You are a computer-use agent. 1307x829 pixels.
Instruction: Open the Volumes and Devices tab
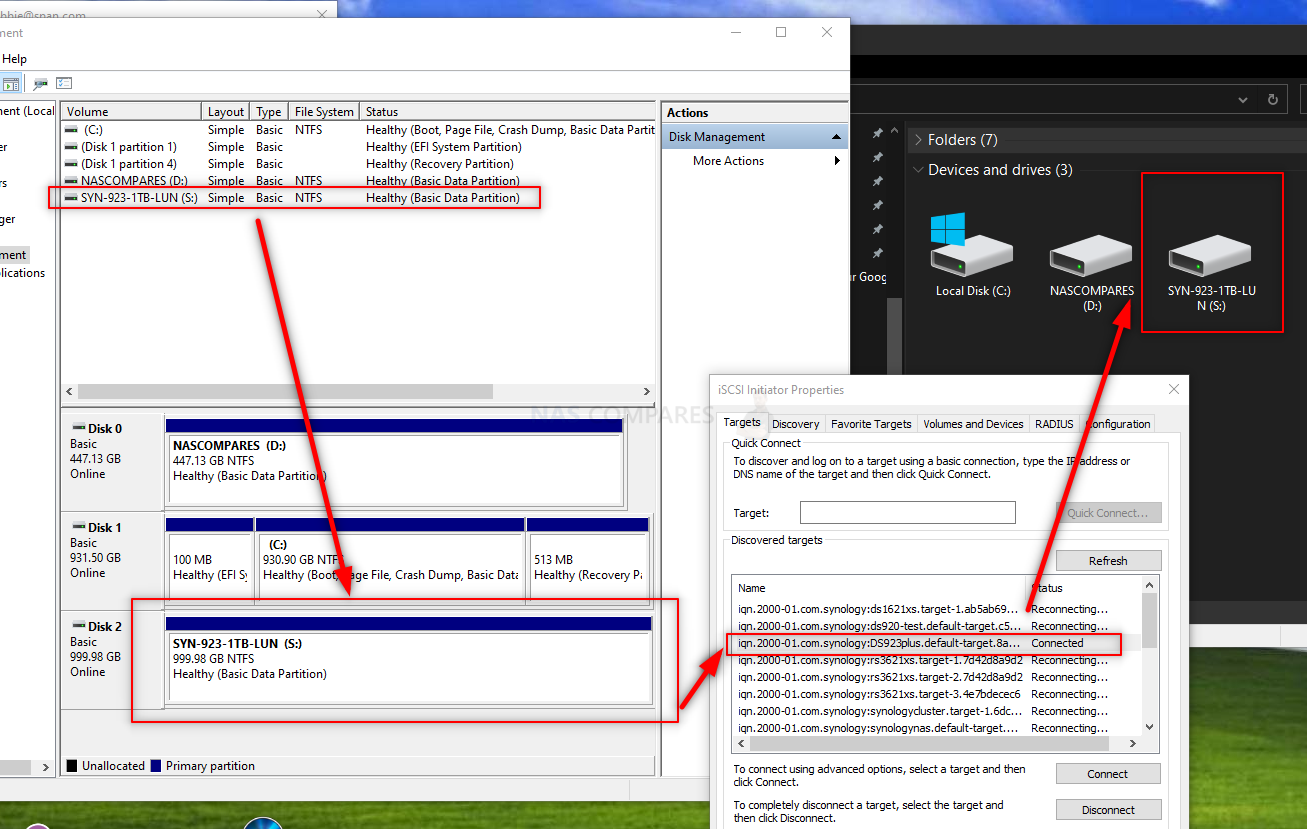tap(973, 424)
